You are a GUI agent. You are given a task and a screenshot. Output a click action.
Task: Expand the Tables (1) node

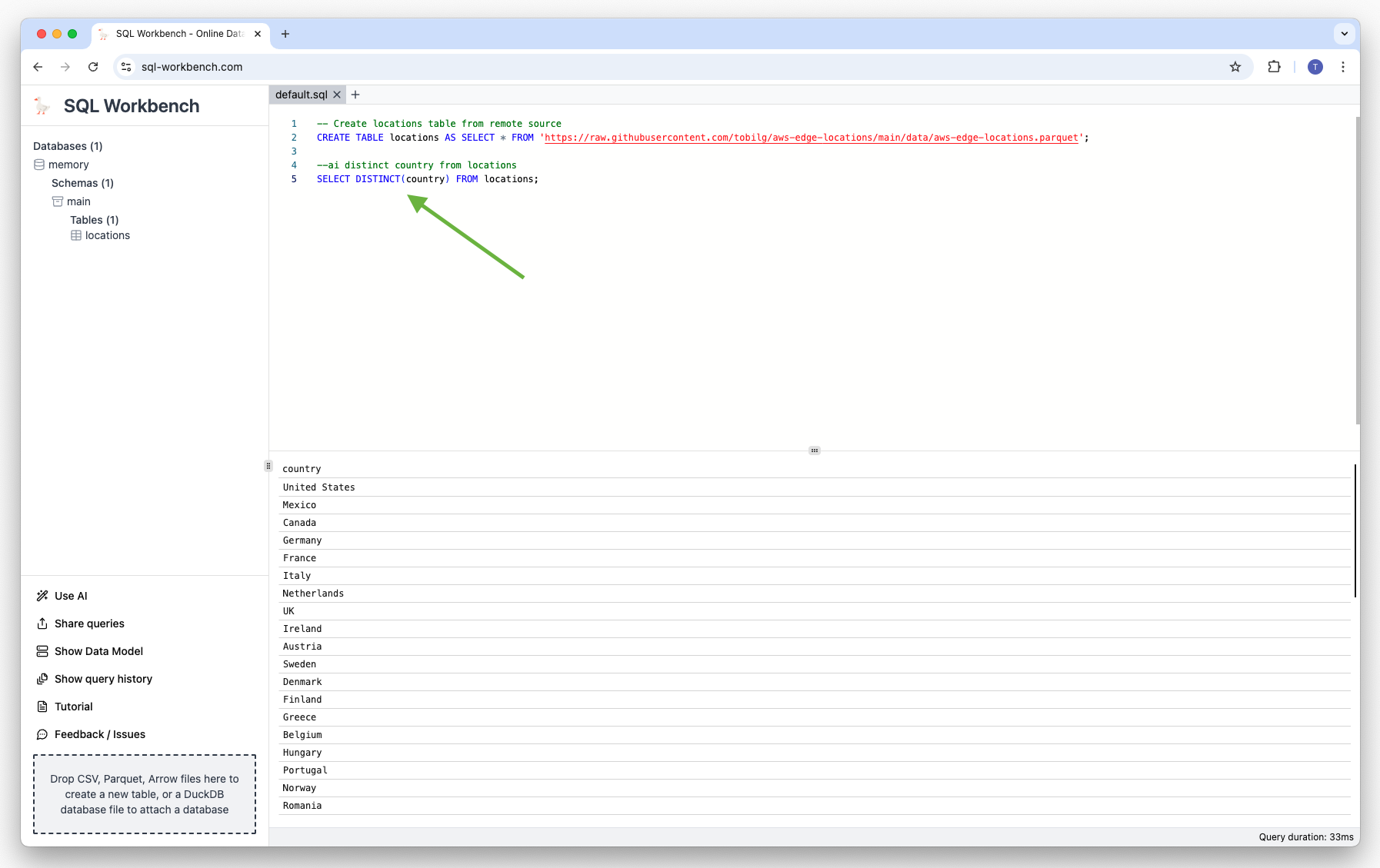coord(94,220)
